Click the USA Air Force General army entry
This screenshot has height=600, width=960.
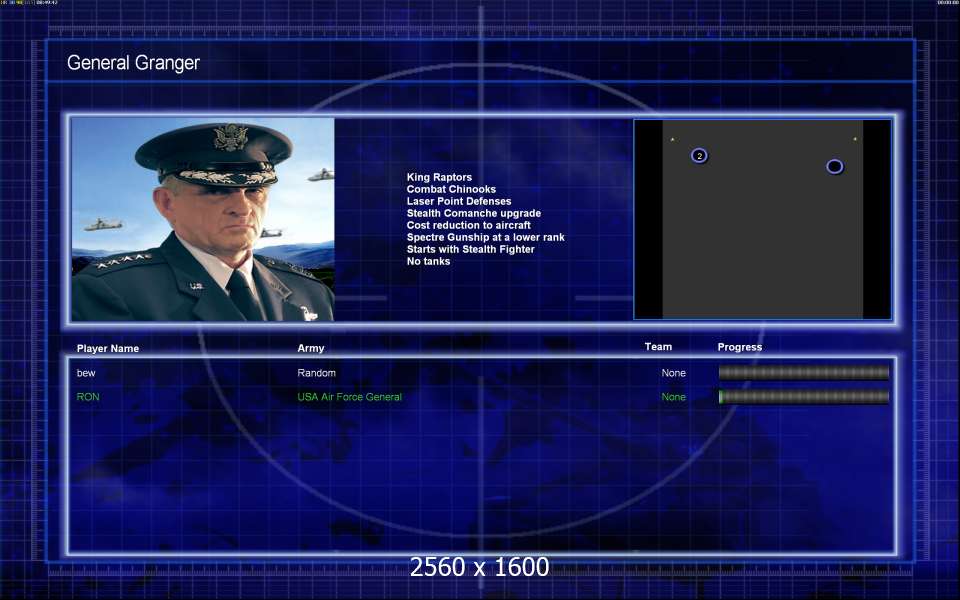(349, 397)
